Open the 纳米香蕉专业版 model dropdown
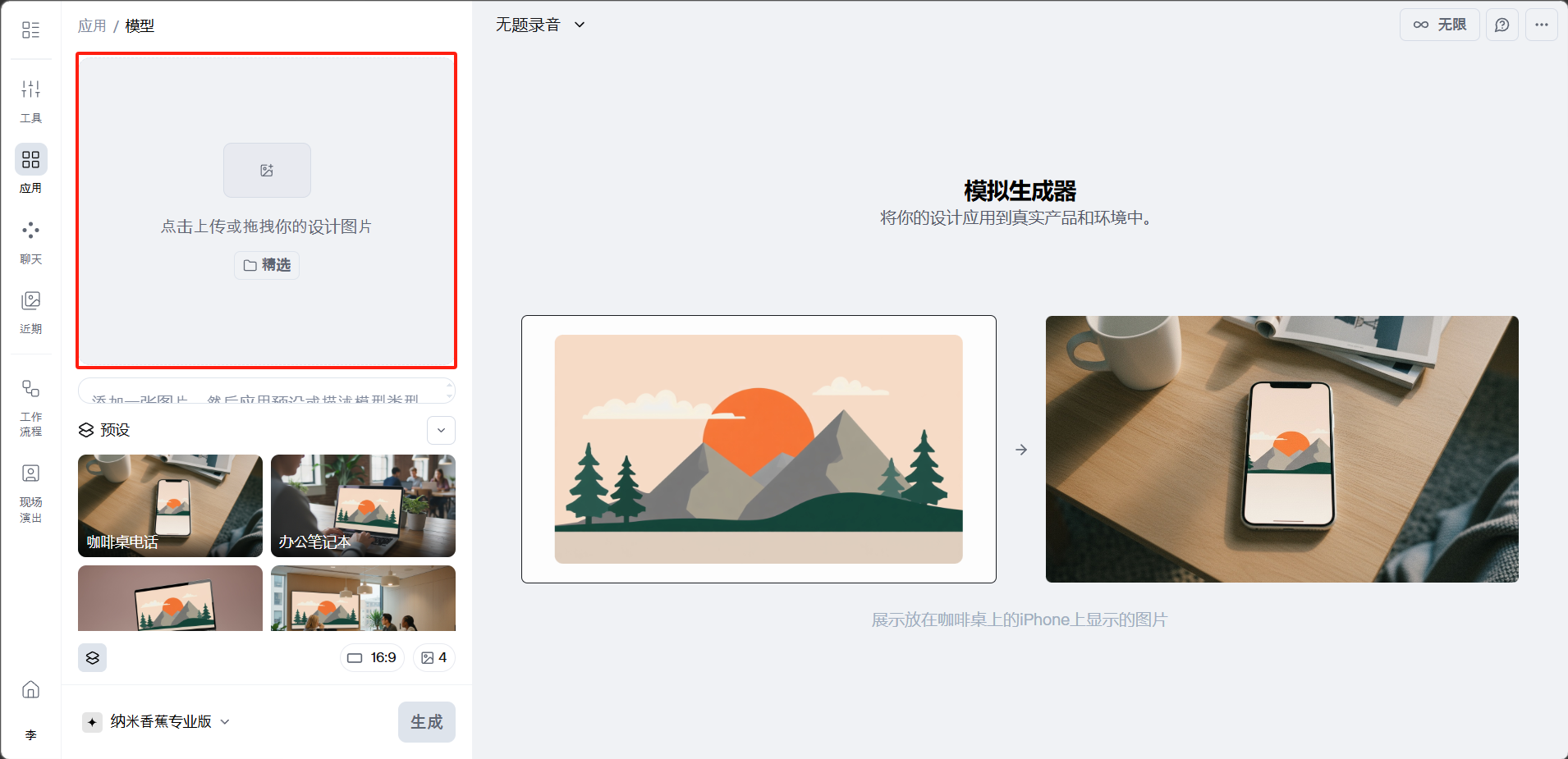 [156, 721]
